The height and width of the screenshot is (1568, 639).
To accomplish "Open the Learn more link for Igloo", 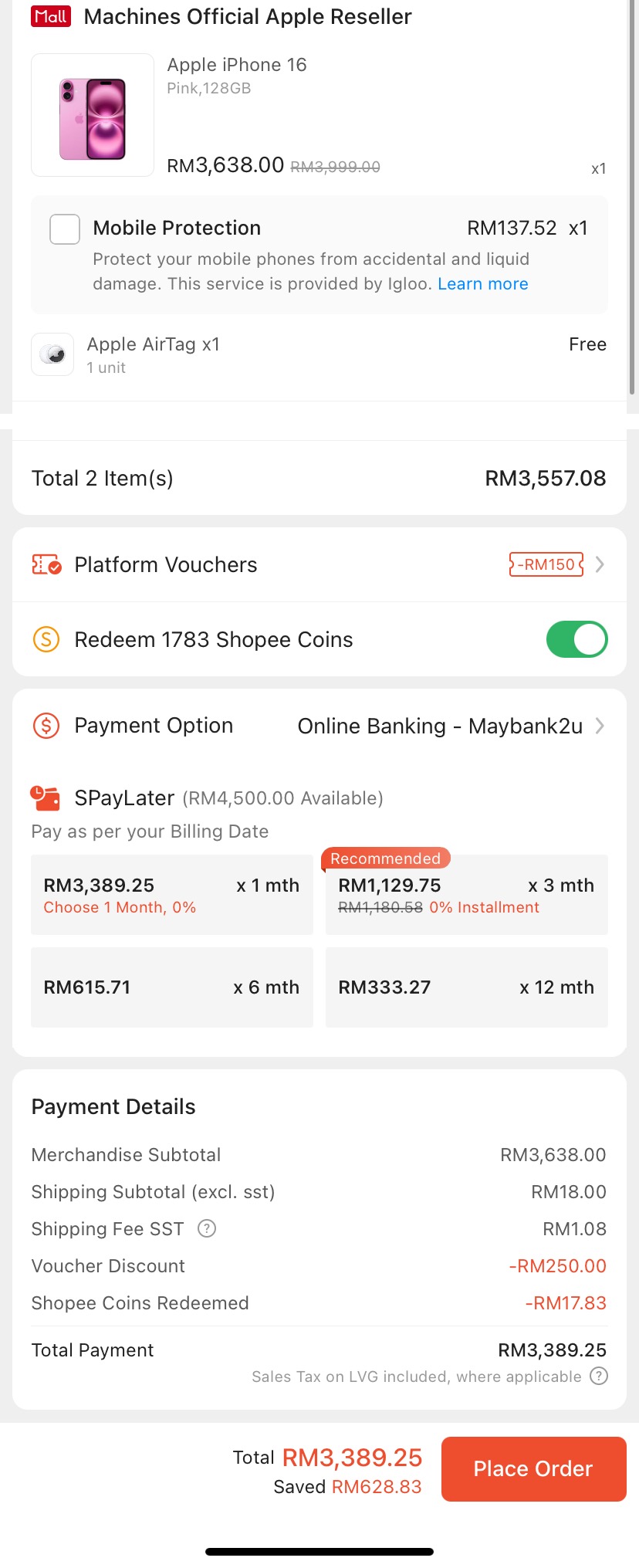I will click(483, 283).
